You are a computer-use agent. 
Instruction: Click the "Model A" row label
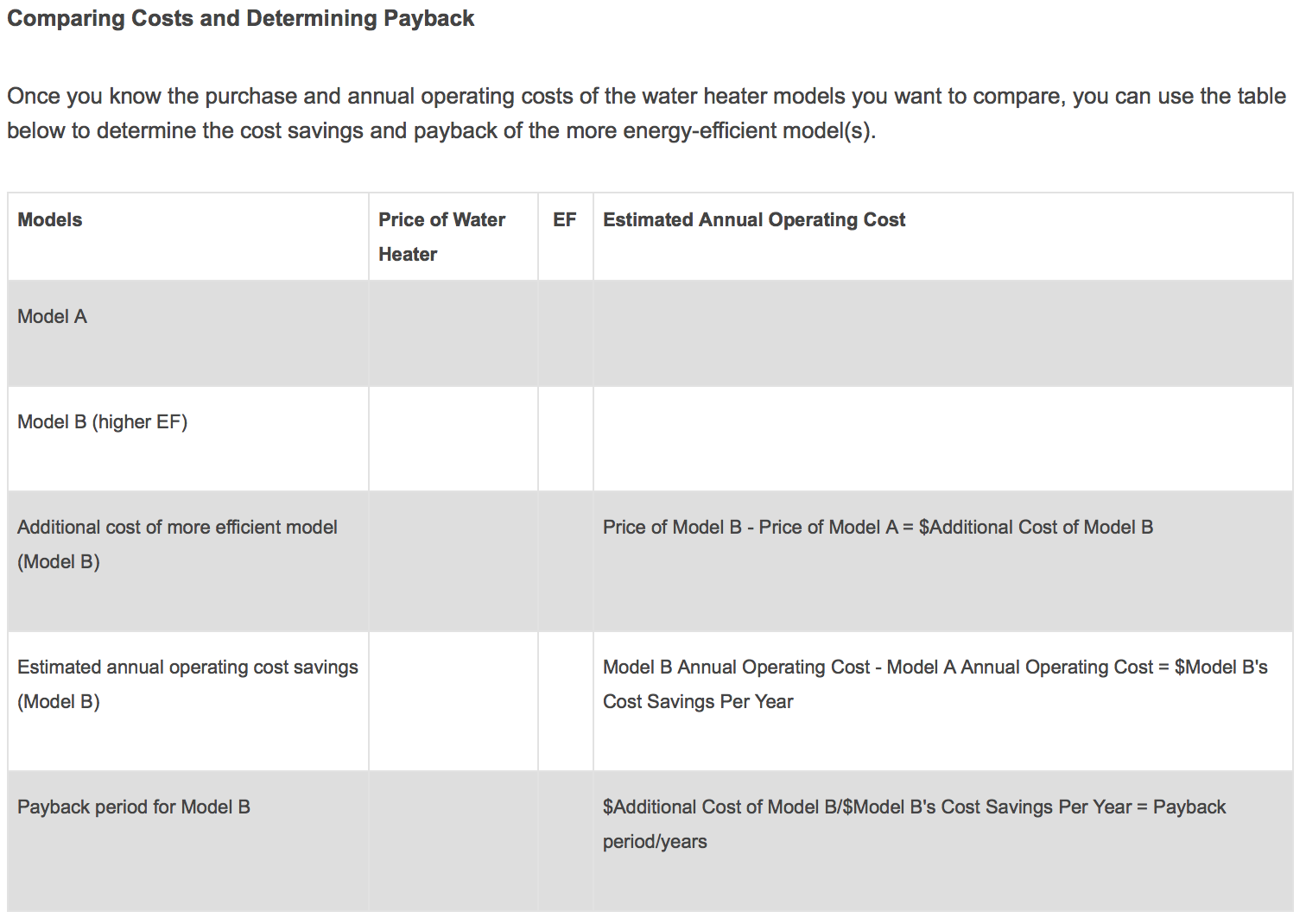coord(52,317)
